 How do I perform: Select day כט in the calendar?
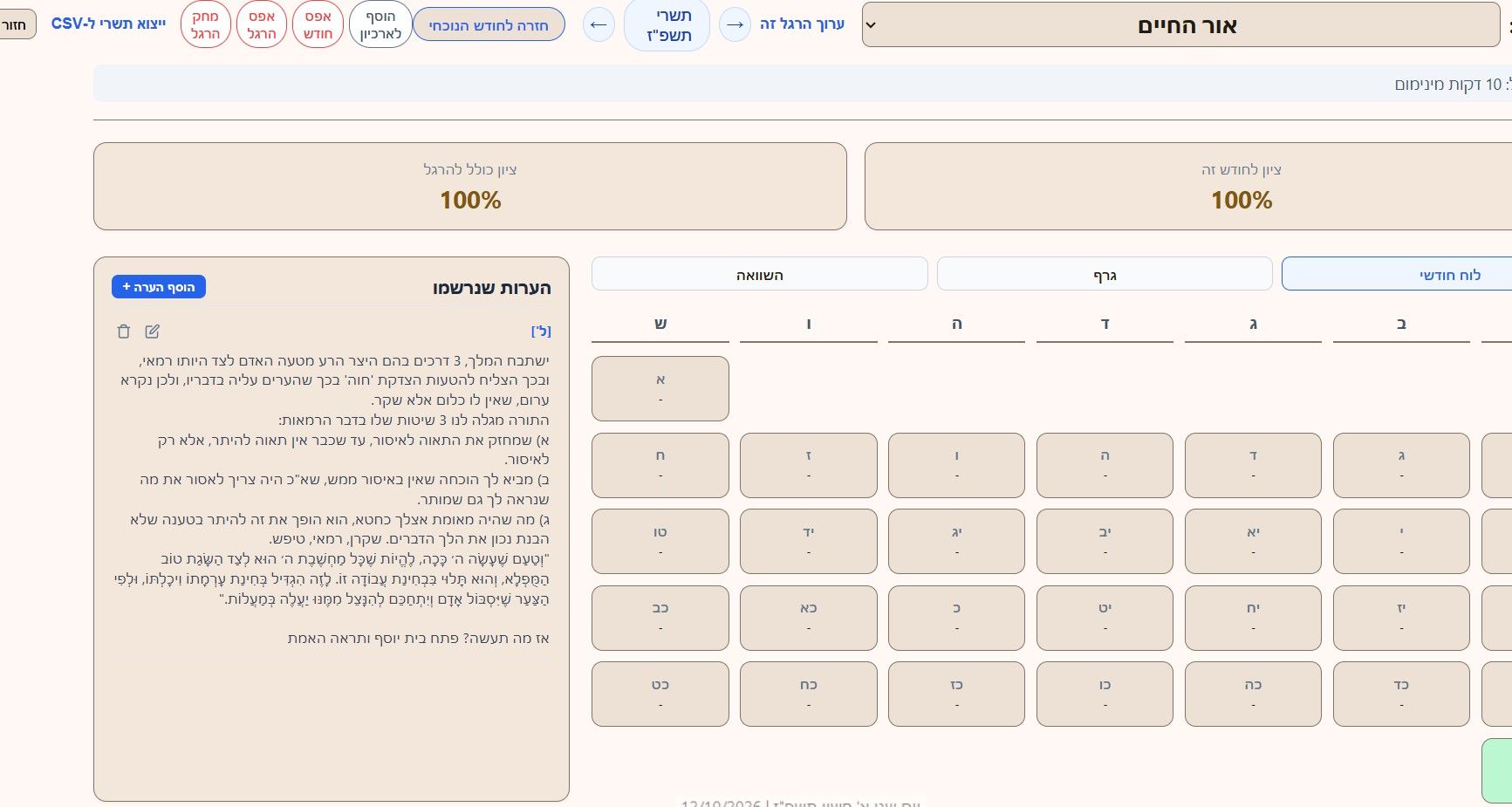coord(660,694)
